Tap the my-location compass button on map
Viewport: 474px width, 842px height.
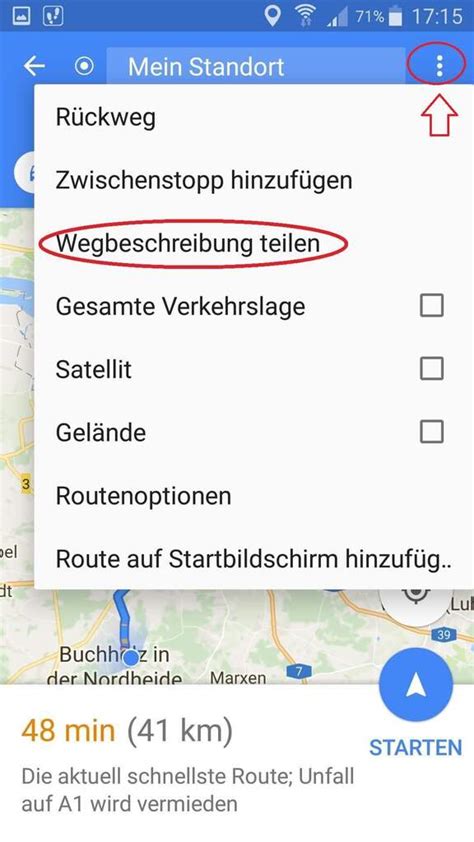(415, 597)
